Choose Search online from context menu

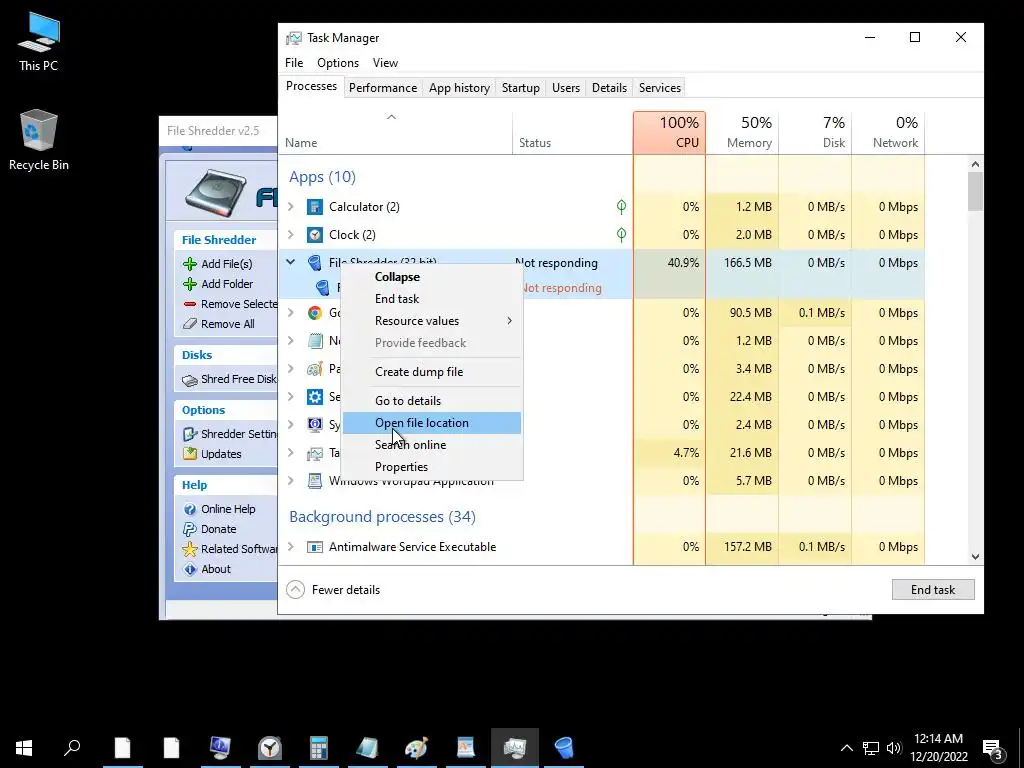[432, 445]
